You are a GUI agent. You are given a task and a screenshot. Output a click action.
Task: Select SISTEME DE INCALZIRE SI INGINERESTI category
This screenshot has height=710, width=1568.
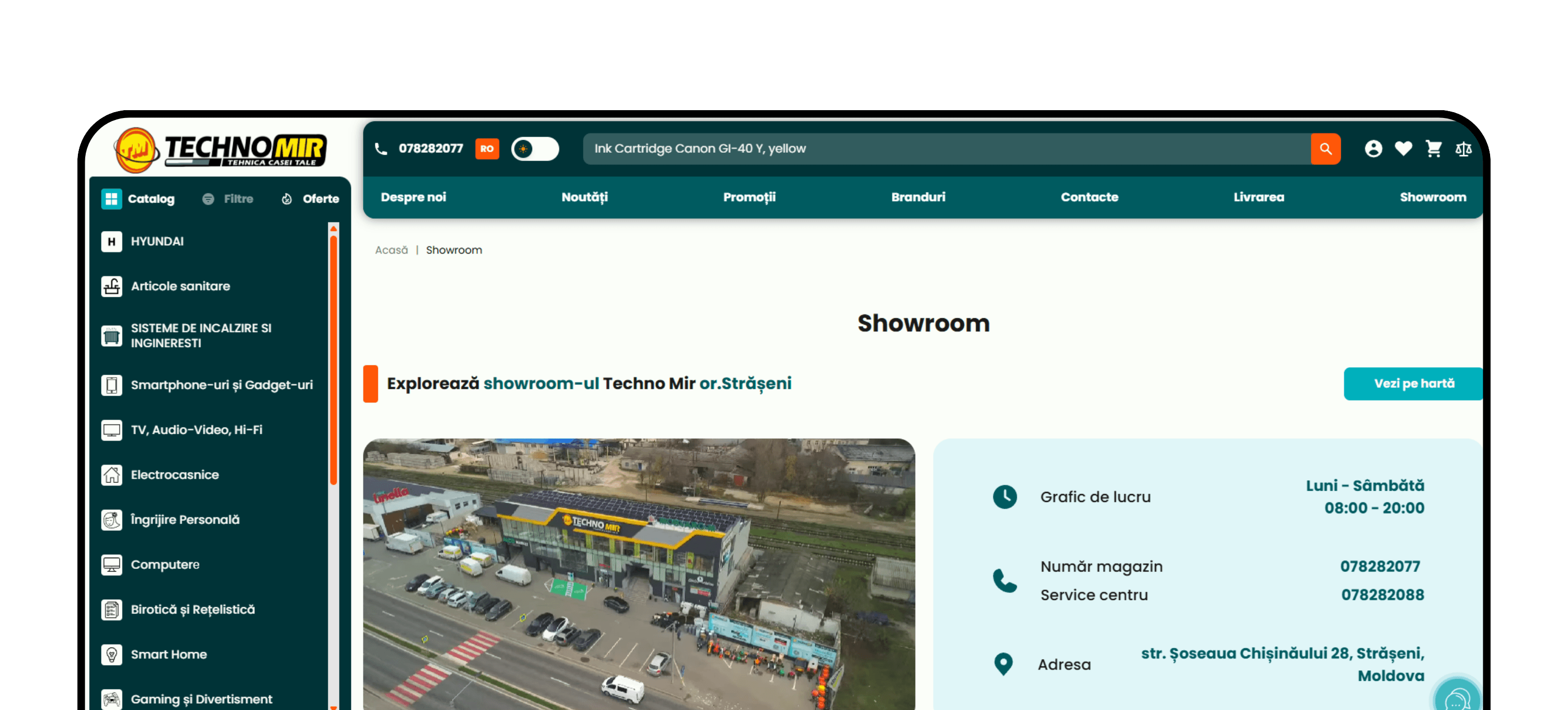point(201,336)
